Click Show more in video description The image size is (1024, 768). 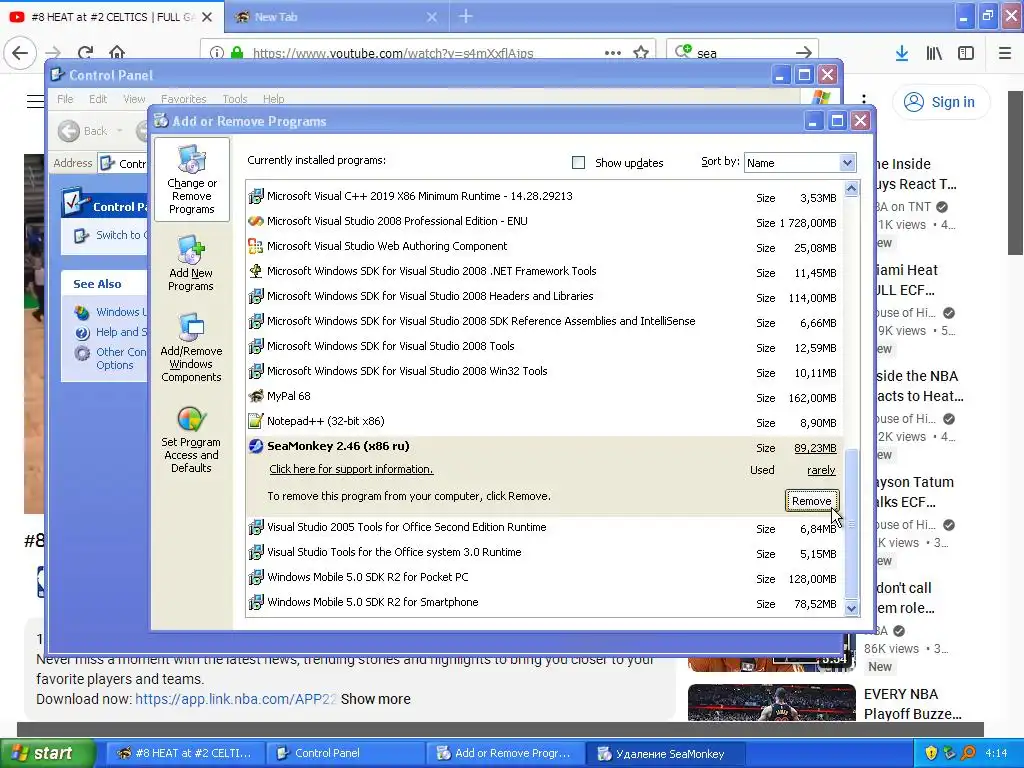click(376, 699)
